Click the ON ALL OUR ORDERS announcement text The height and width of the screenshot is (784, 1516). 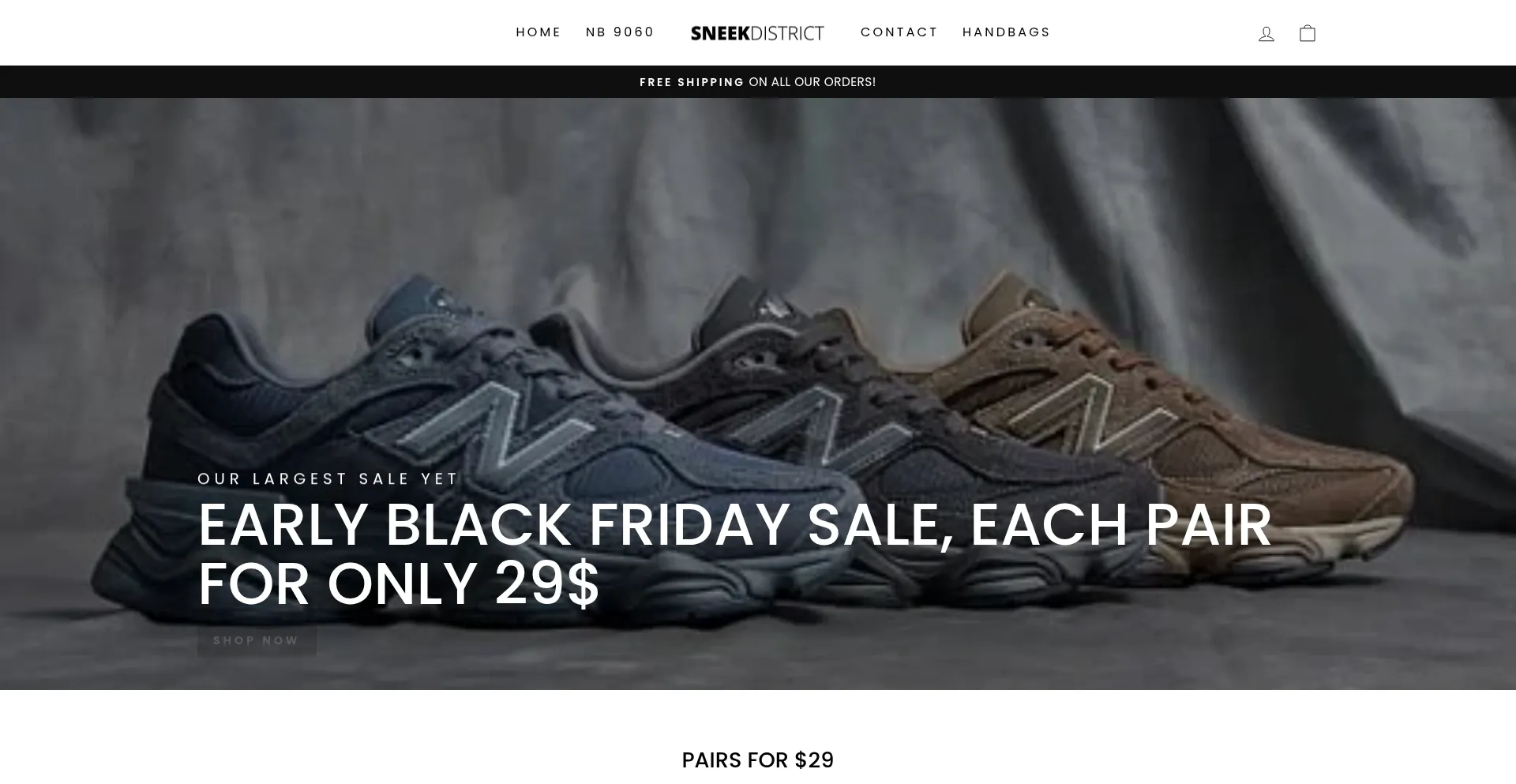812,82
